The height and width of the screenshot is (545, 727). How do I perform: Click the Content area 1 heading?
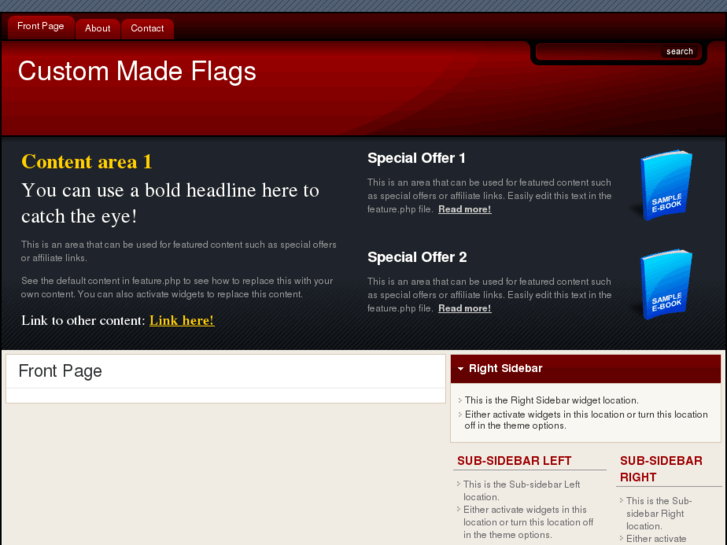pyautogui.click(x=87, y=162)
